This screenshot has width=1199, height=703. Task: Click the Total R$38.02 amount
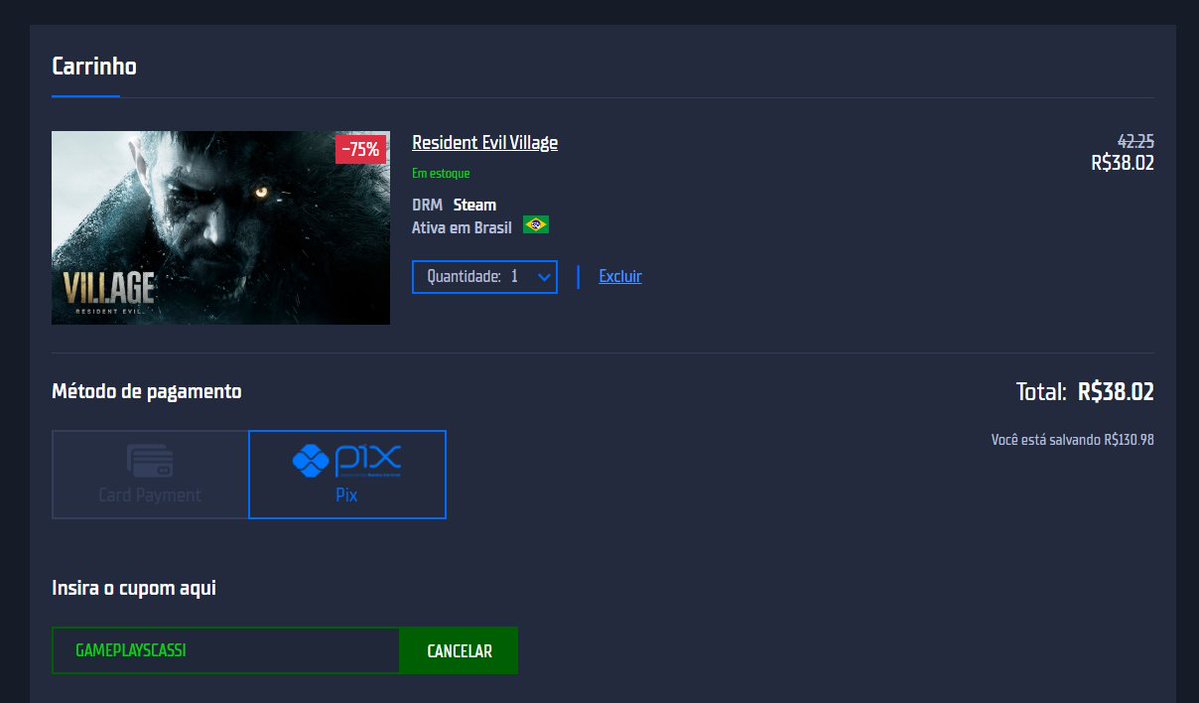(1116, 392)
